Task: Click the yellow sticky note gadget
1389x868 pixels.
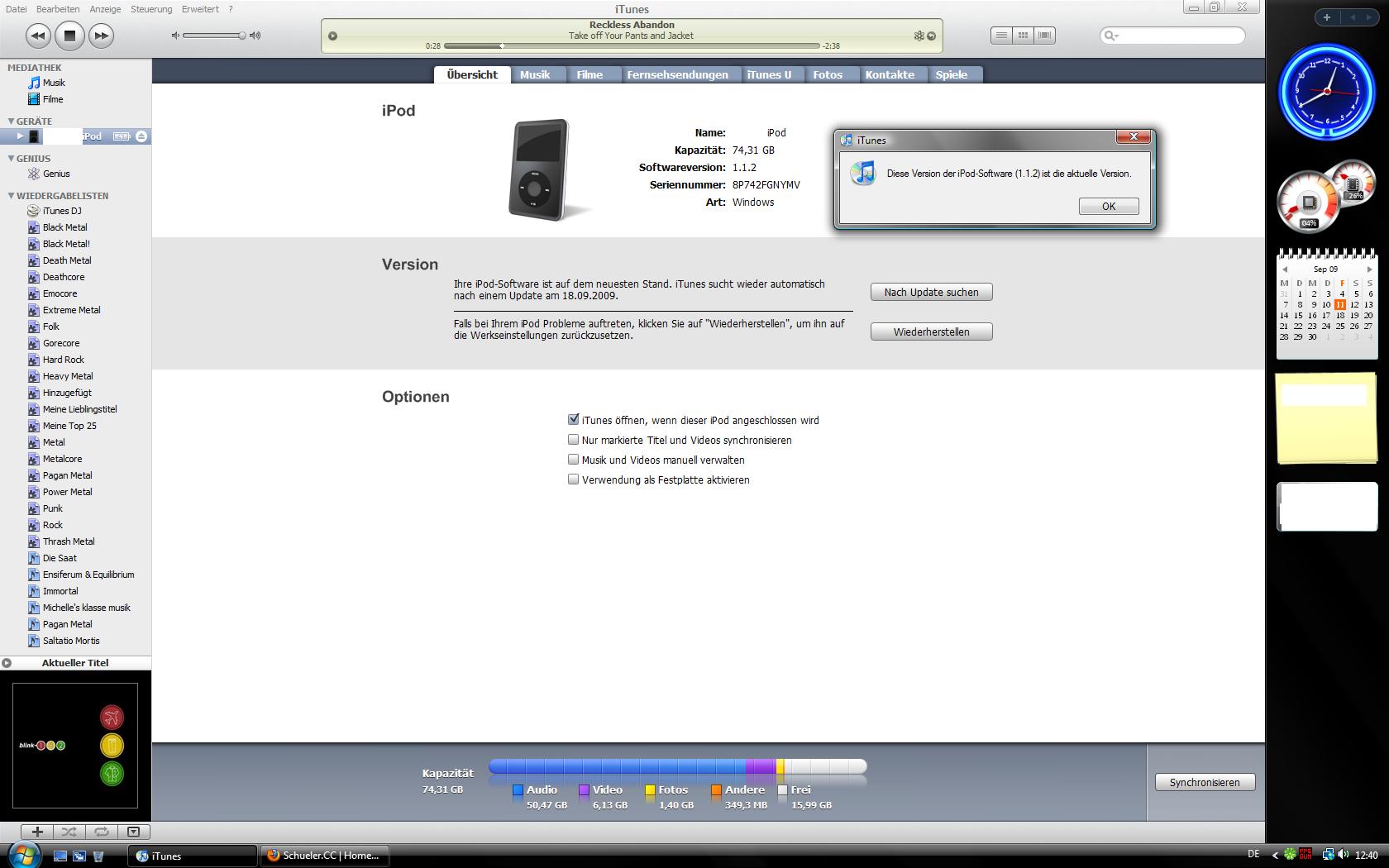Action: tap(1326, 418)
